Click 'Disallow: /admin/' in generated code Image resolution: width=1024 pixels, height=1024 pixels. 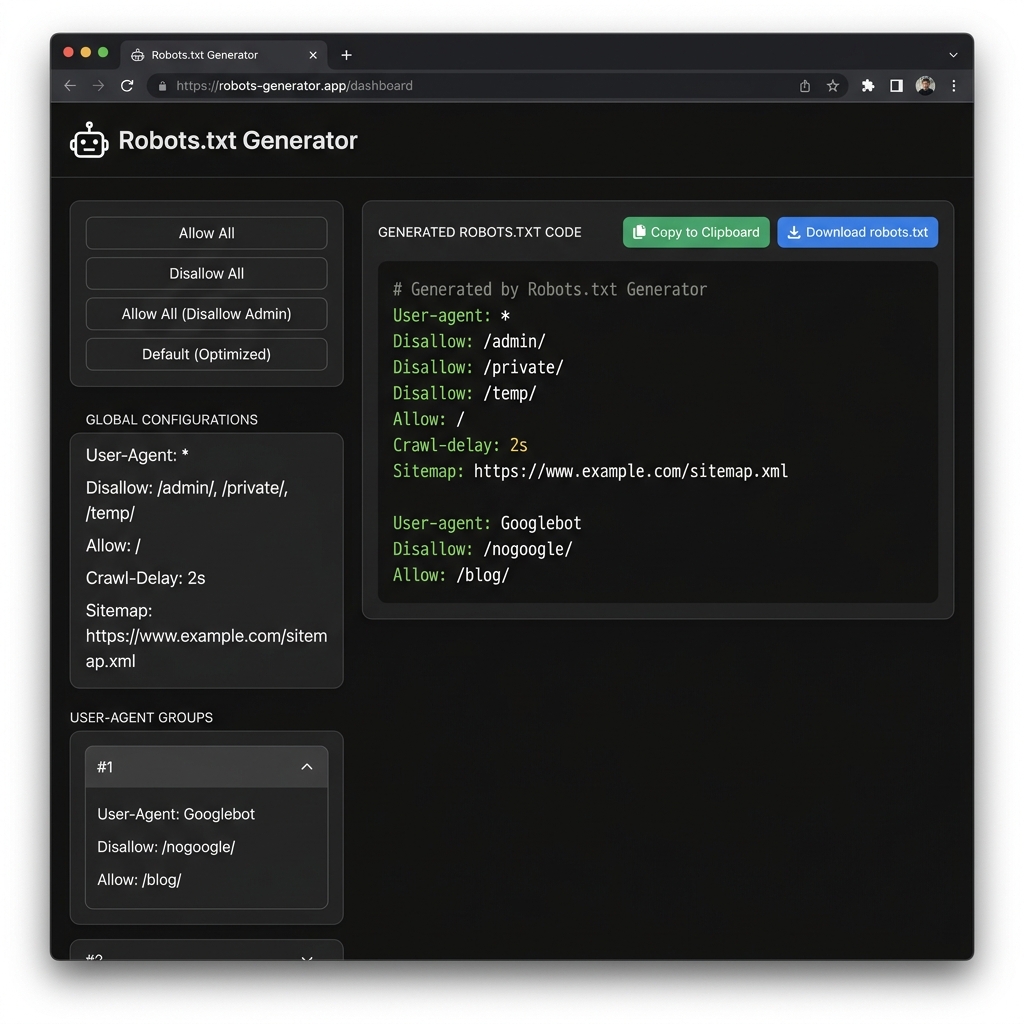pyautogui.click(x=469, y=342)
